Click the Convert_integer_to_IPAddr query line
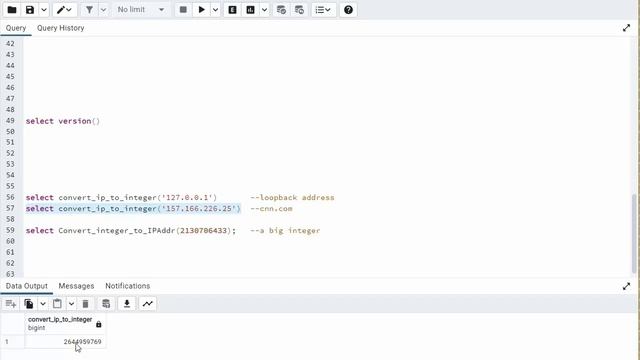This screenshot has width=640, height=360. point(131,231)
